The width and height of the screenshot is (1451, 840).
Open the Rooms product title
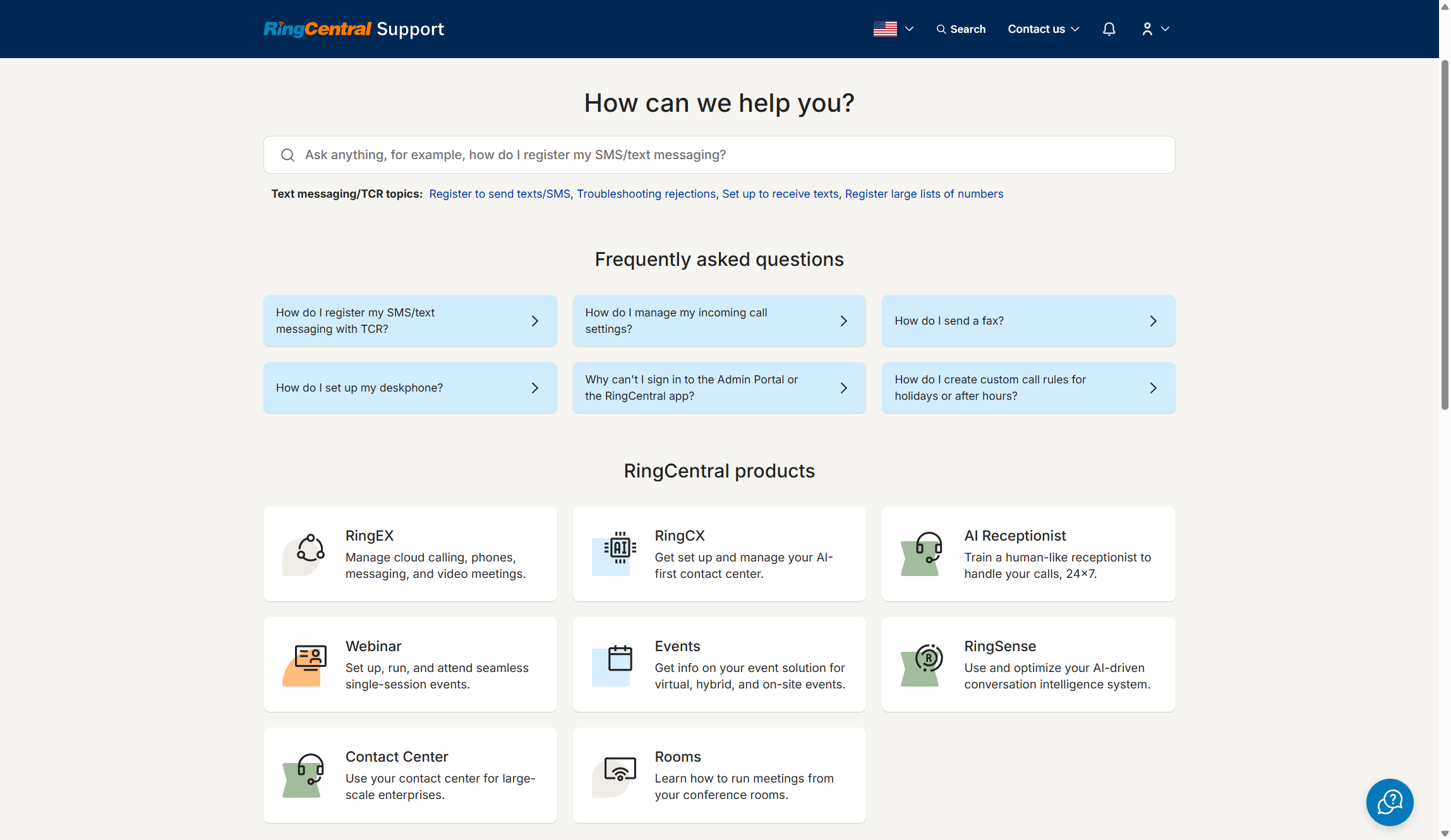point(678,757)
